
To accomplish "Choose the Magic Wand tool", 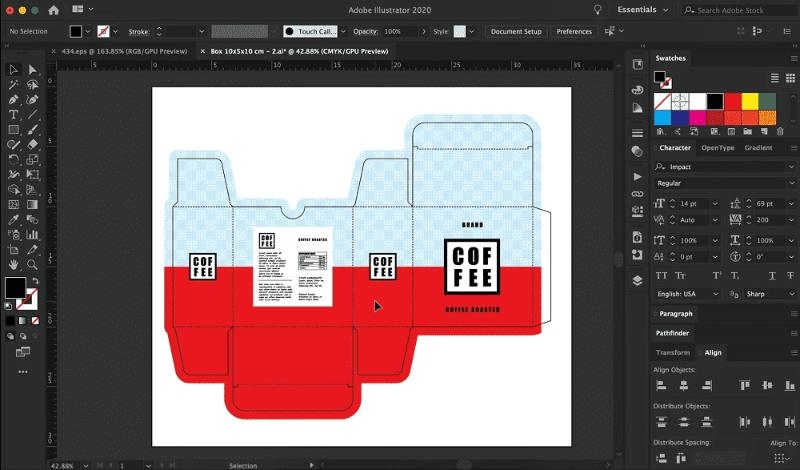I will 14,85.
